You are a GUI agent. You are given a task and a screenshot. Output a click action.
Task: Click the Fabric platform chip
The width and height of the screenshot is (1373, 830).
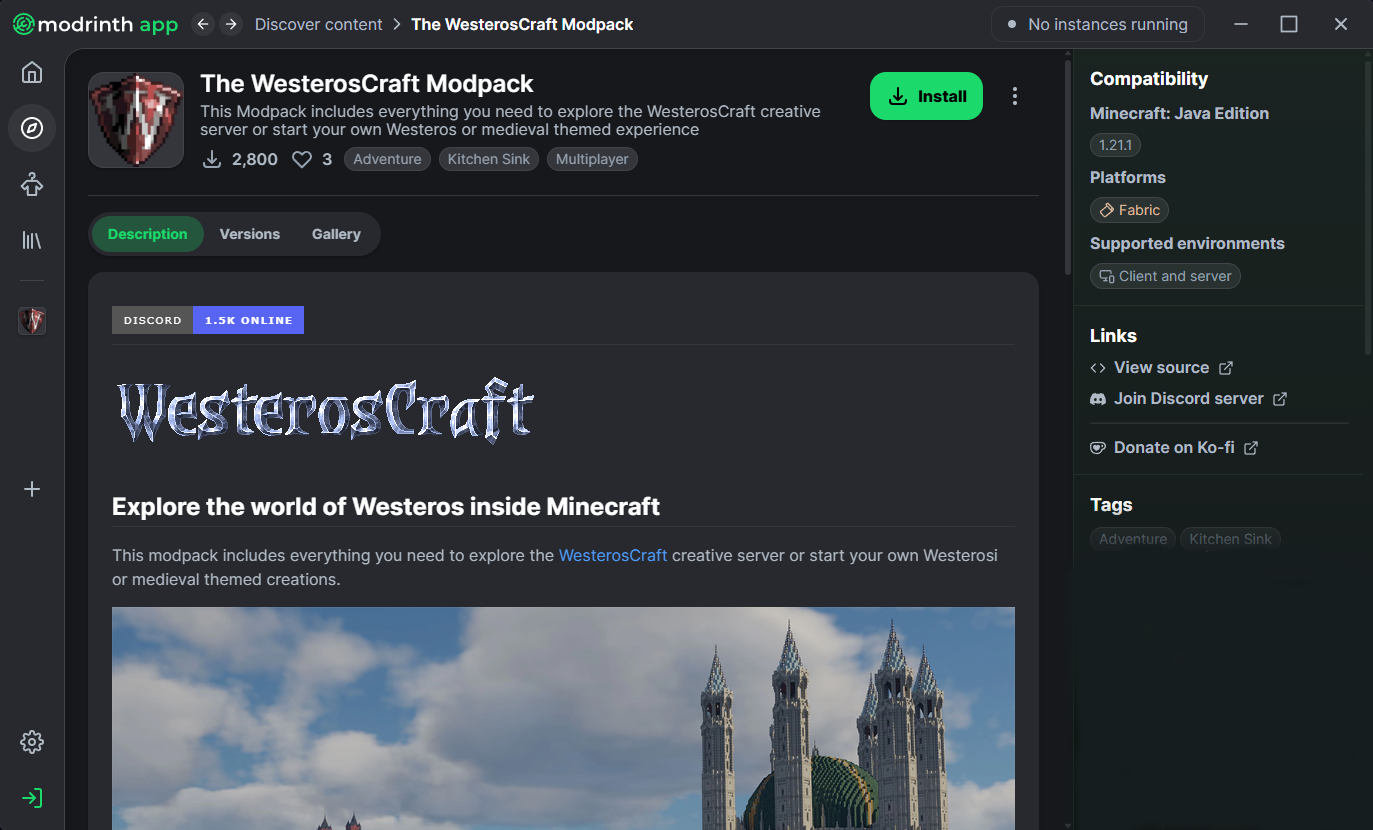1129,210
